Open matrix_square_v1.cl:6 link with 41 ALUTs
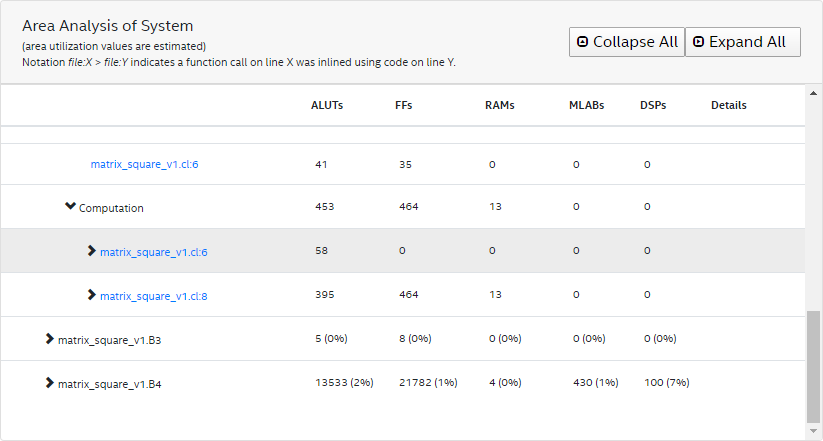Screen dimensions: 823x441 point(144,164)
